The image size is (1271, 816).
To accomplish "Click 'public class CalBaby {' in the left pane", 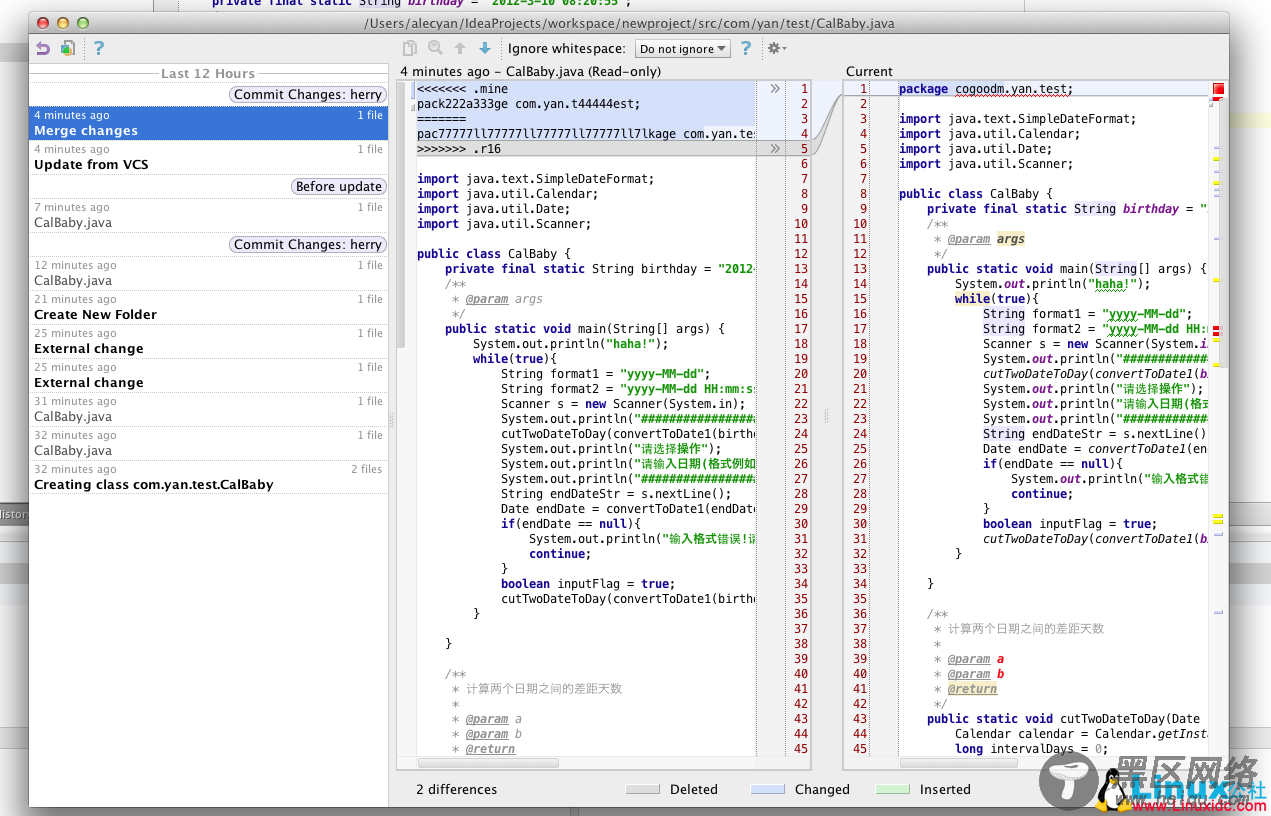I will point(494,254).
